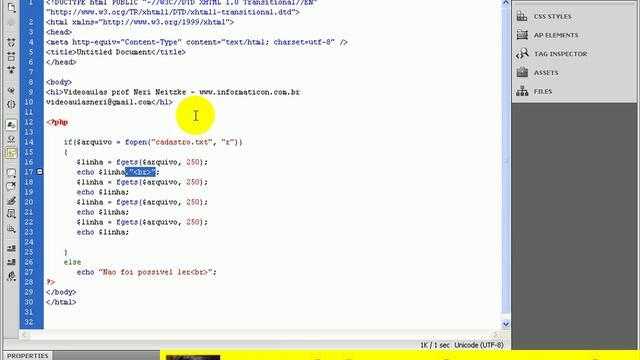Click the echo $linha; on line 23
Image resolution: width=640 pixels, height=360 pixels.
(x=103, y=232)
